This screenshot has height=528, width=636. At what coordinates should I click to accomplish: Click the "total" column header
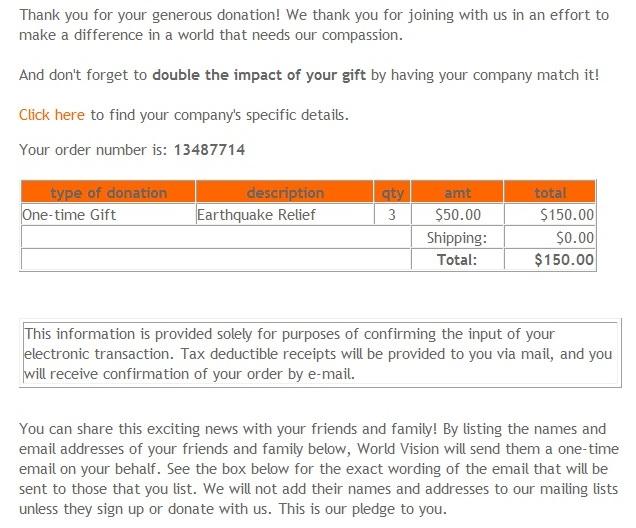point(550,193)
